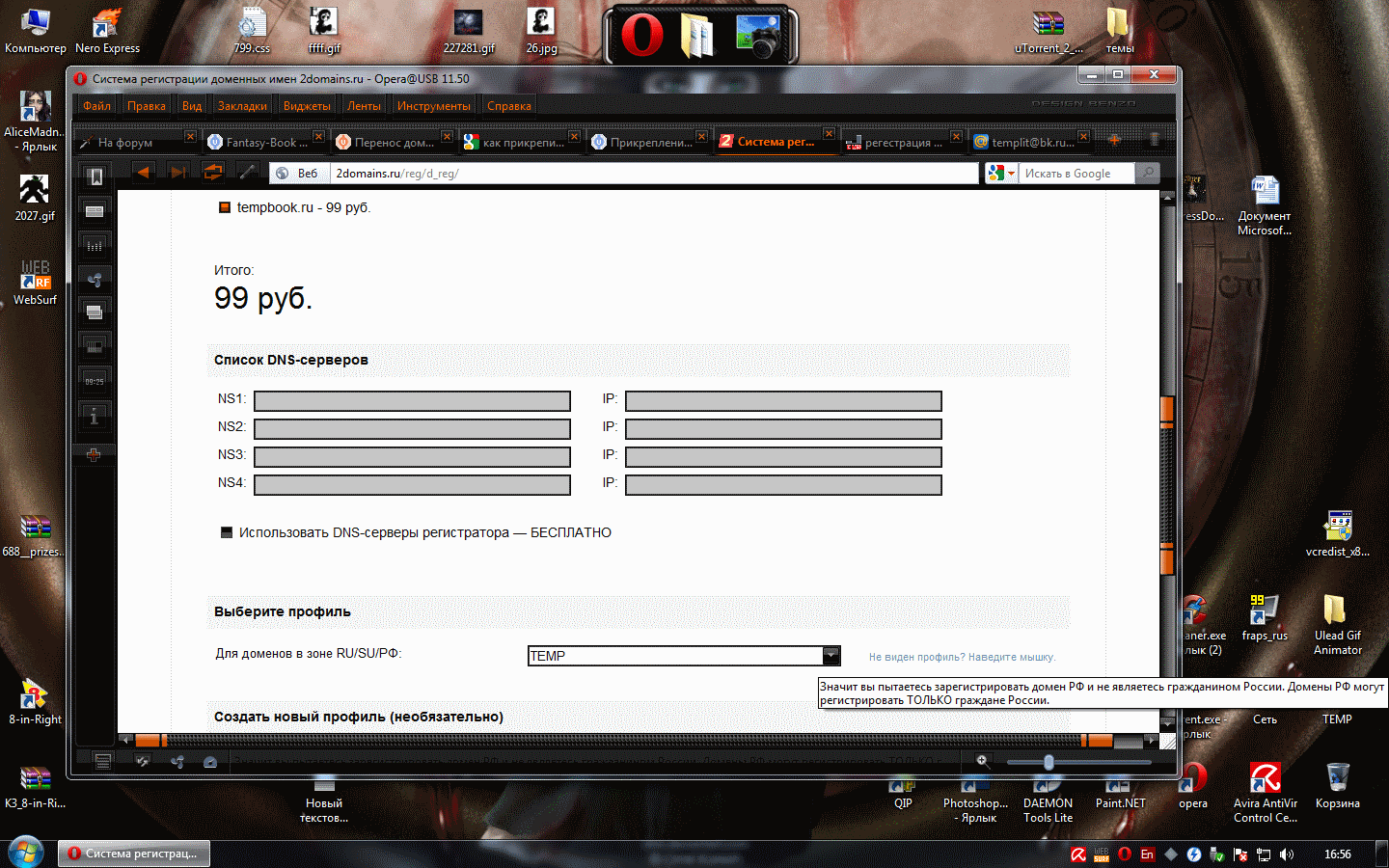Click the IP field next to NS2
This screenshot has height=868, width=1389.
783,428
